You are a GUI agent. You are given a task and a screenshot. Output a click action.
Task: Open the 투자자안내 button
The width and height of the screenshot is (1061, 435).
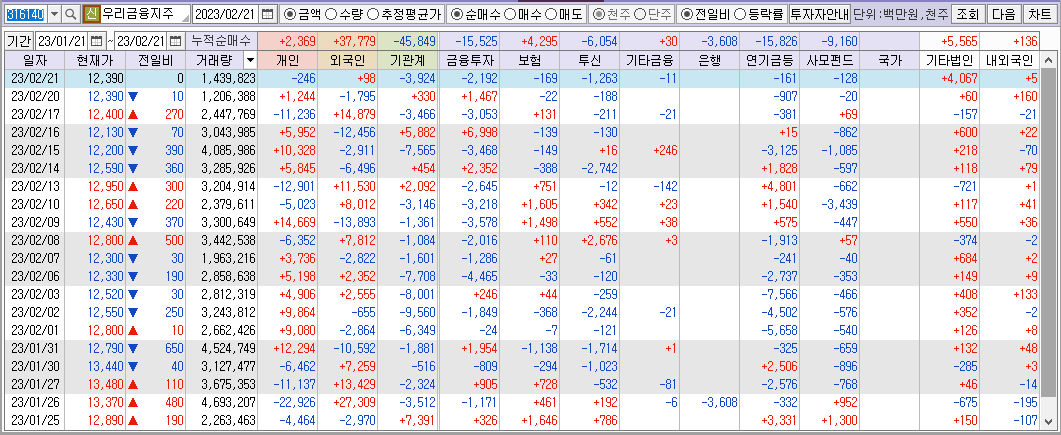tap(820, 14)
